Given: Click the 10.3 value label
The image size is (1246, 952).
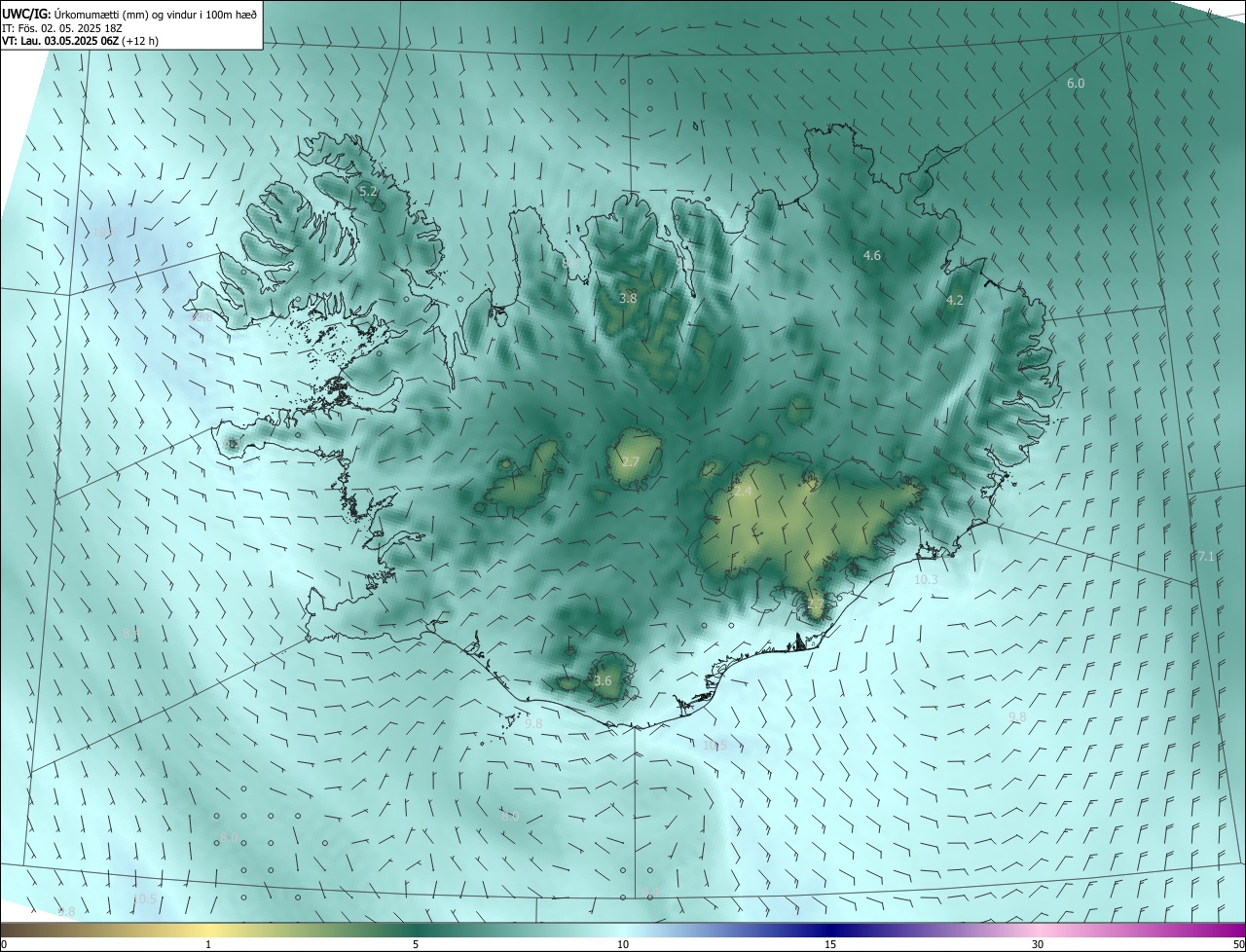Looking at the screenshot, I should tap(926, 580).
